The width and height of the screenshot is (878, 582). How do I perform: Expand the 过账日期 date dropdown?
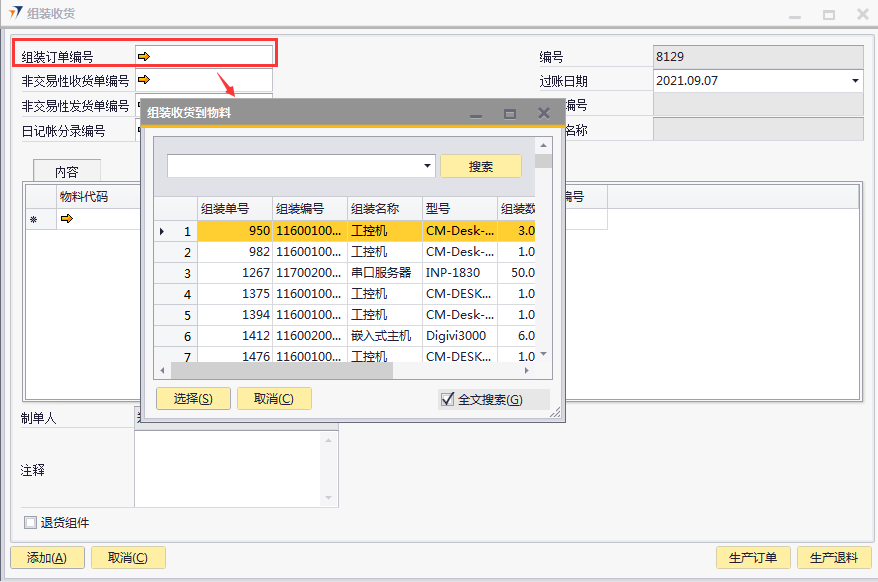pos(855,81)
